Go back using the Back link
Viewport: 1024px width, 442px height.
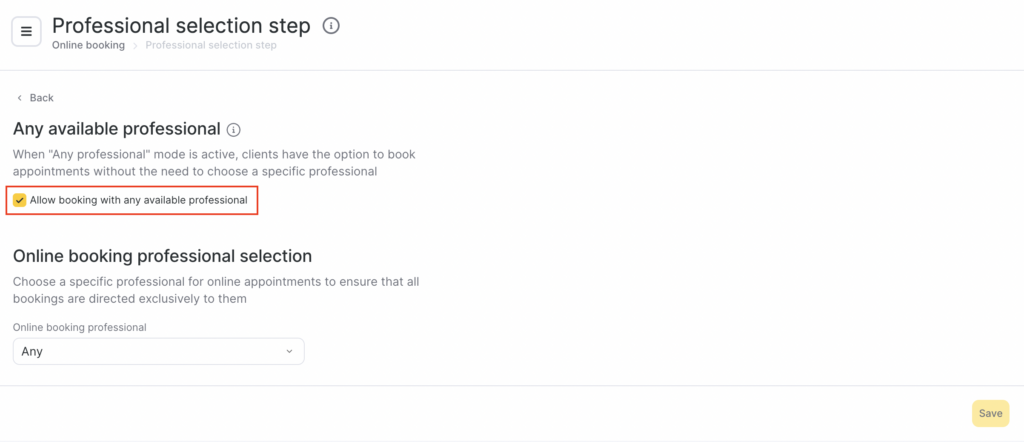click(x=41, y=98)
